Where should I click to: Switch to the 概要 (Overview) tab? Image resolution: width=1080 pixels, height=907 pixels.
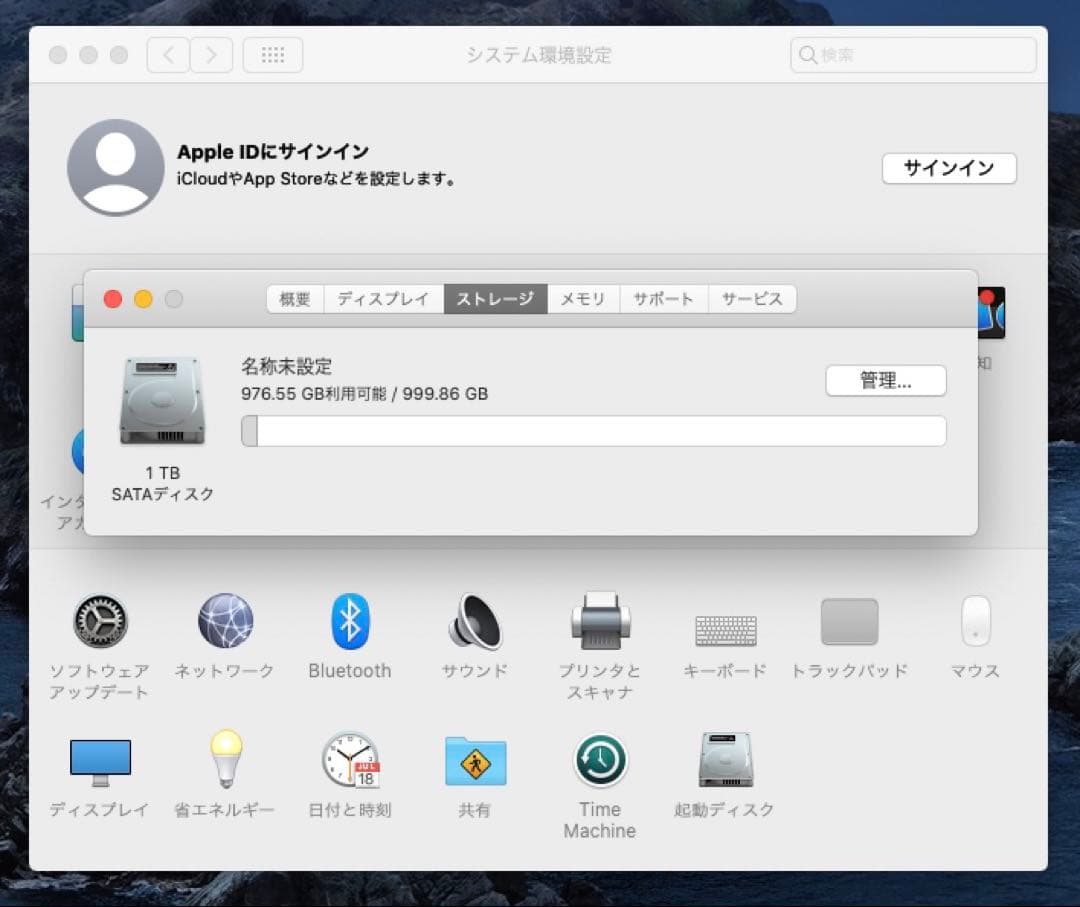294,298
